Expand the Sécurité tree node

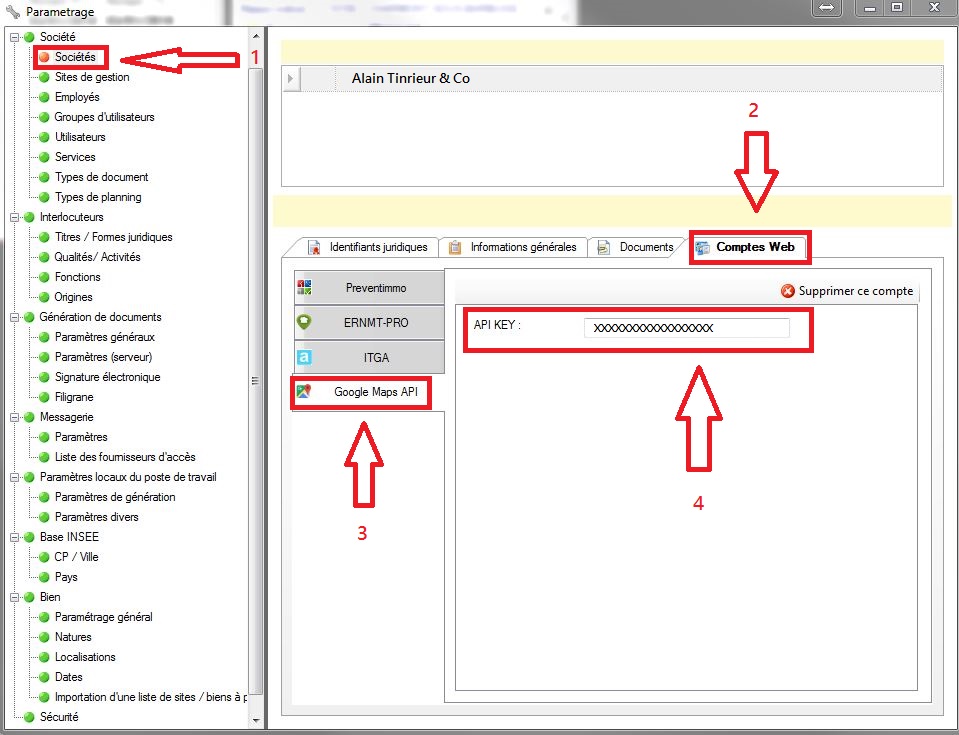(14, 717)
